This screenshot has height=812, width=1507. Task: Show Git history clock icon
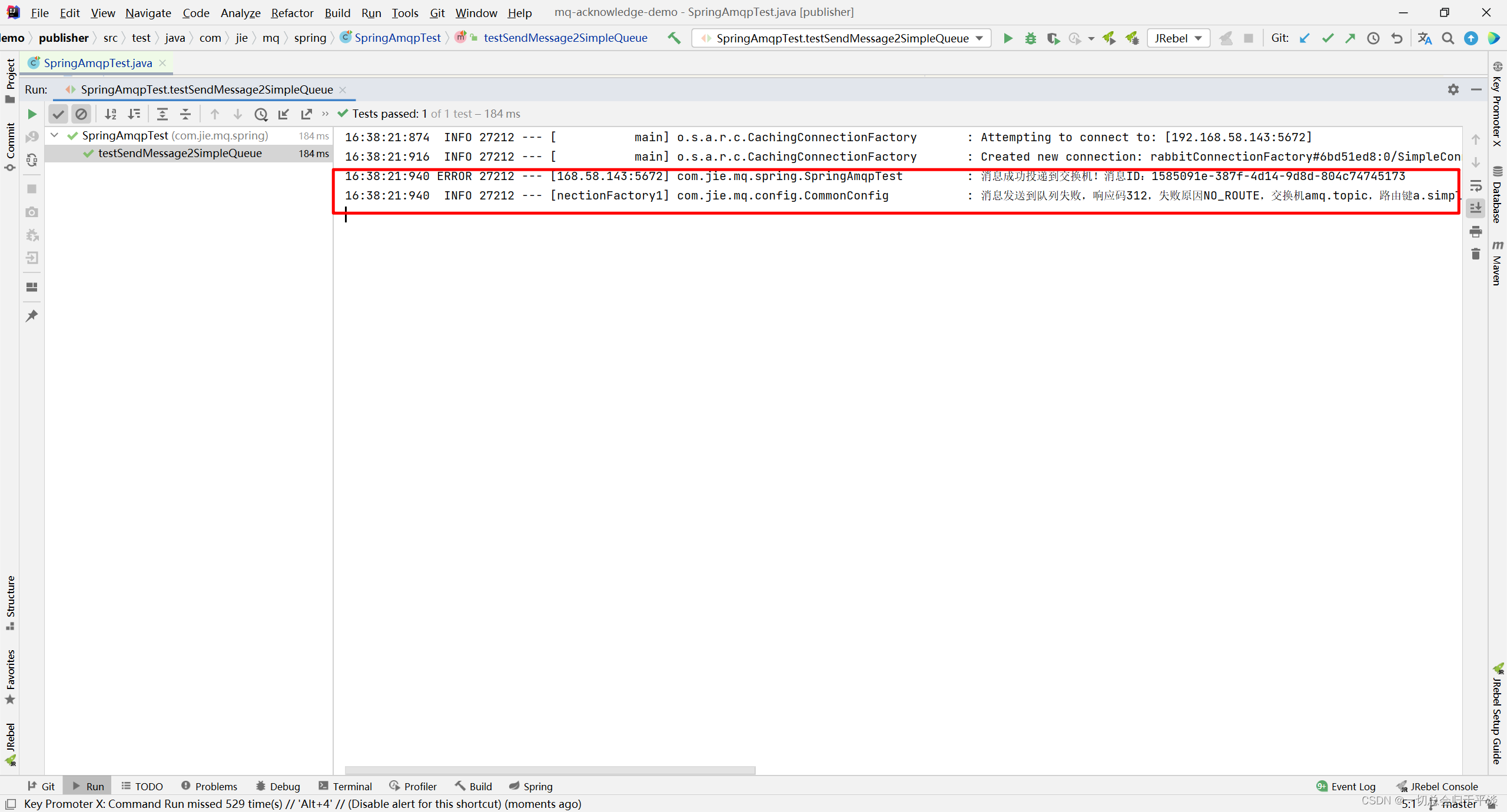(x=1373, y=38)
